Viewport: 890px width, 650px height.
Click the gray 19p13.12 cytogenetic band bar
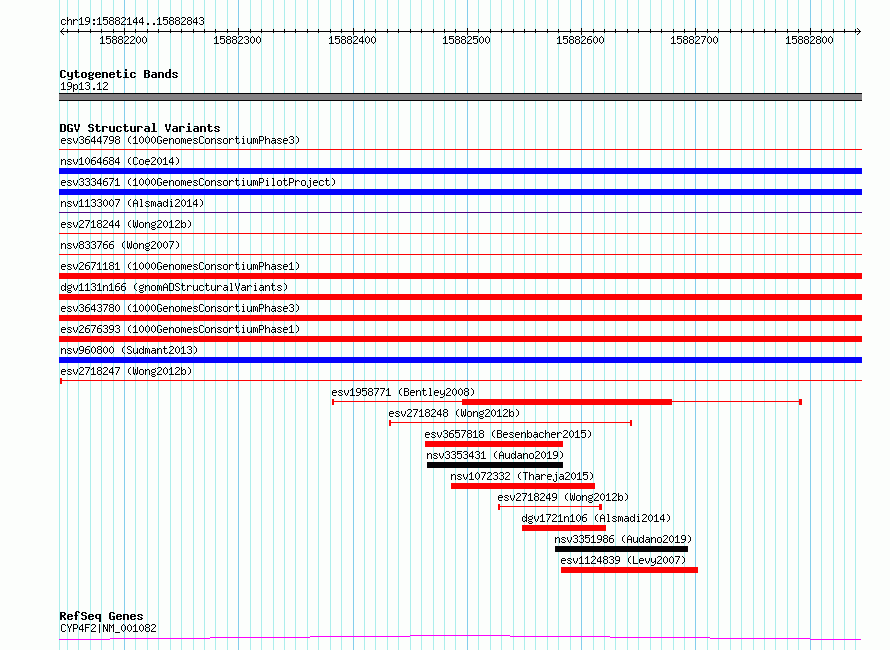tap(460, 97)
